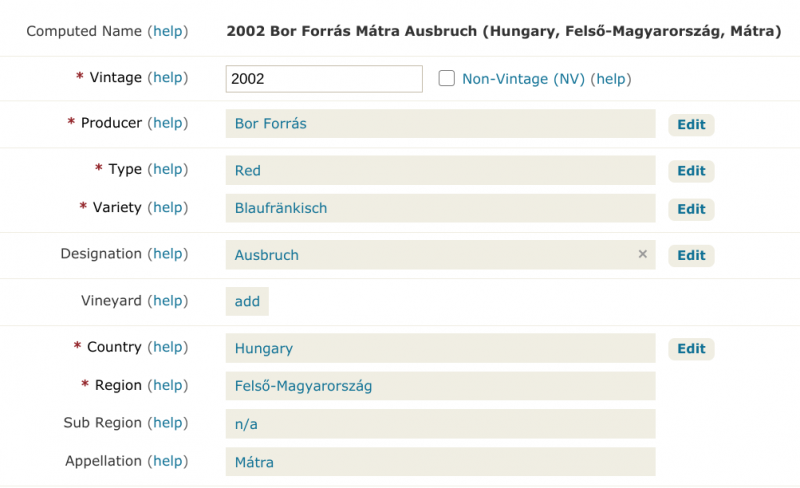This screenshot has height=488, width=800.
Task: Select the Mátra appellation value
Action: pos(440,462)
